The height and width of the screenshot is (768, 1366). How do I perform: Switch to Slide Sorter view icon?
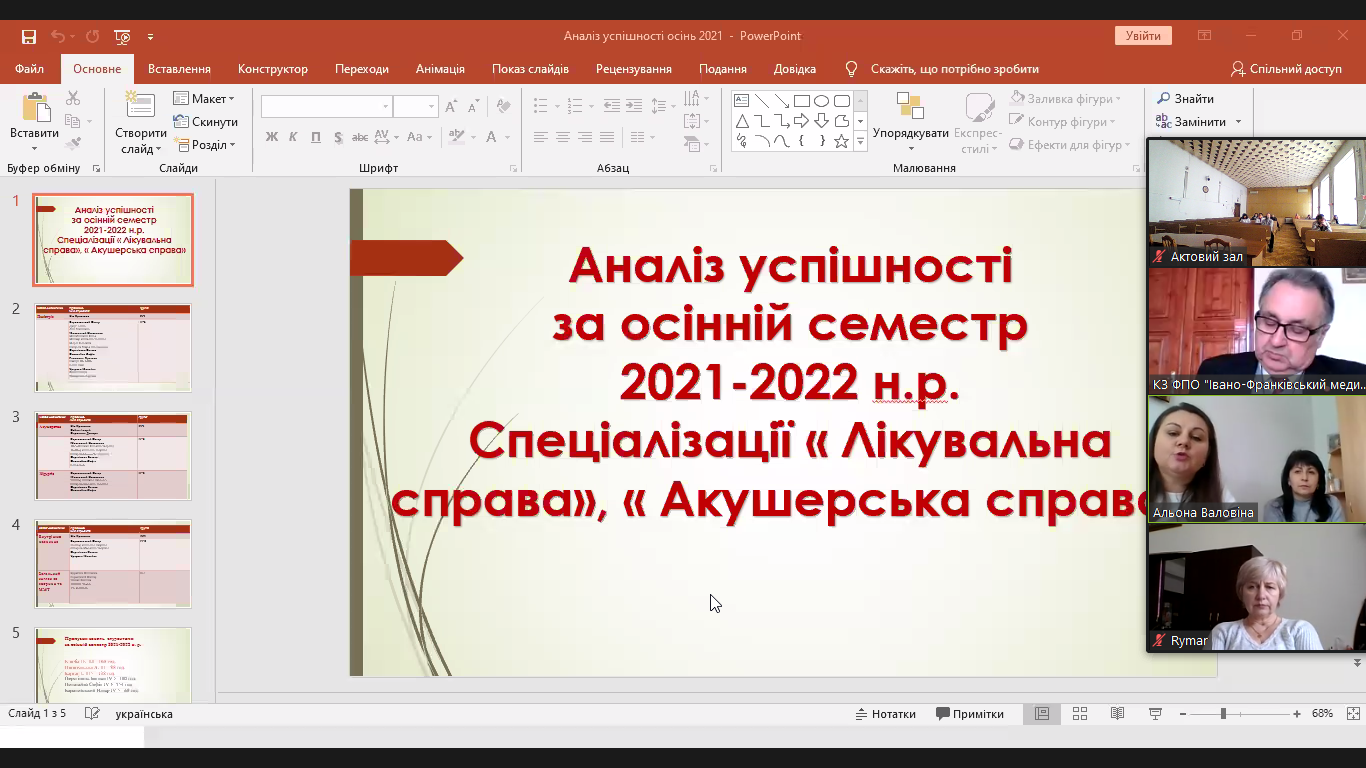pyautogui.click(x=1080, y=714)
